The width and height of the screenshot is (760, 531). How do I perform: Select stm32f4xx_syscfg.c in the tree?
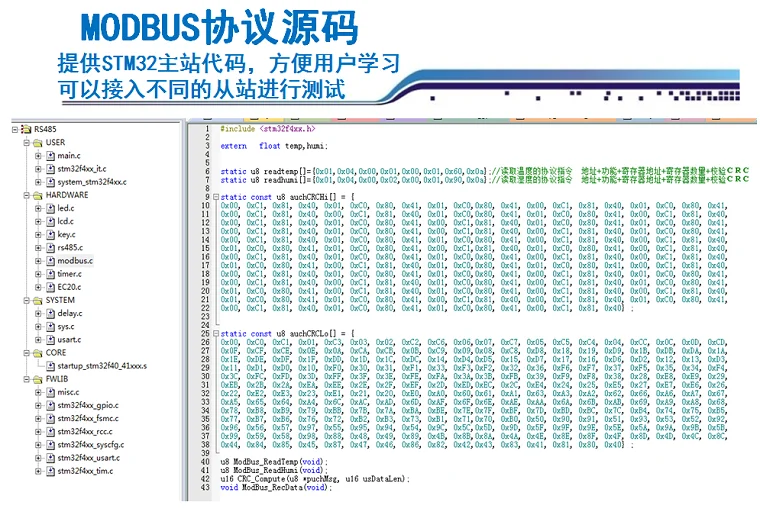click(91, 445)
